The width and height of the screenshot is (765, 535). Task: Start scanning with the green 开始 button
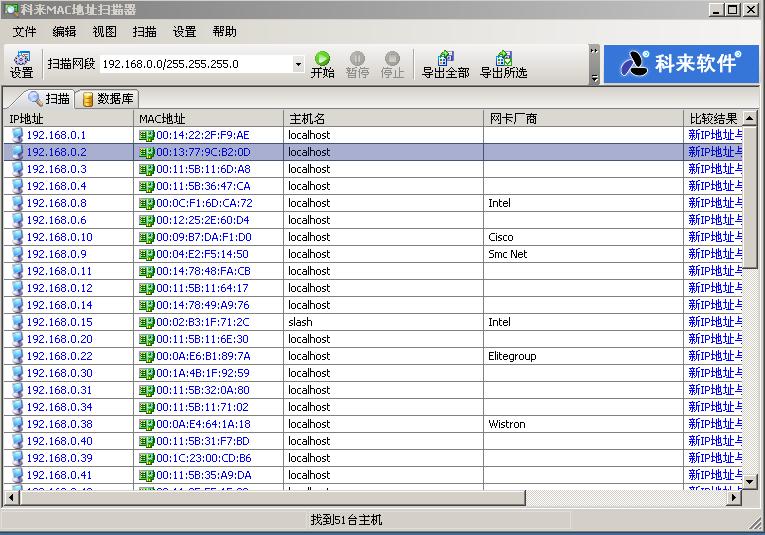pyautogui.click(x=322, y=64)
